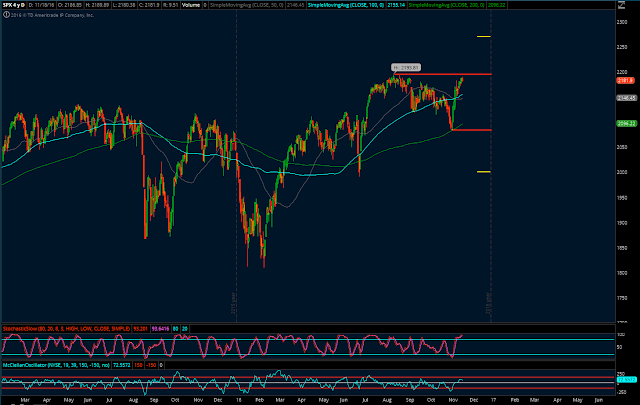The width and height of the screenshot is (640, 405).
Task: Click the C: 2181.9 close value
Action: point(149,5)
